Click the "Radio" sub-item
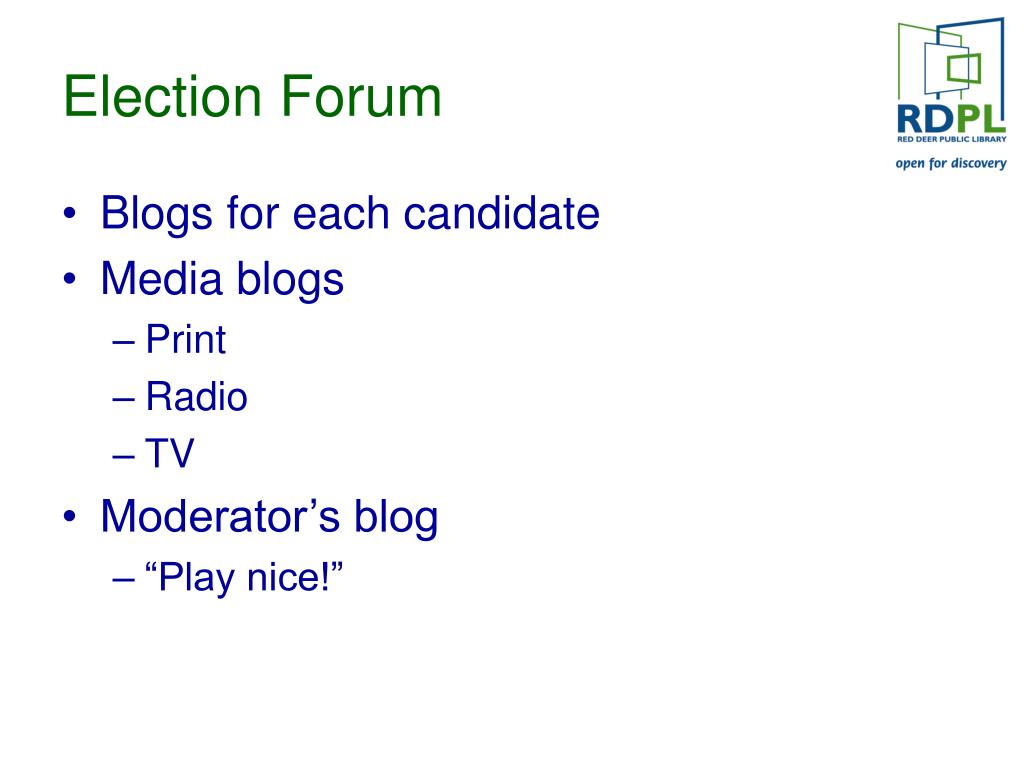This screenshot has height=768, width=1024. tap(197, 396)
